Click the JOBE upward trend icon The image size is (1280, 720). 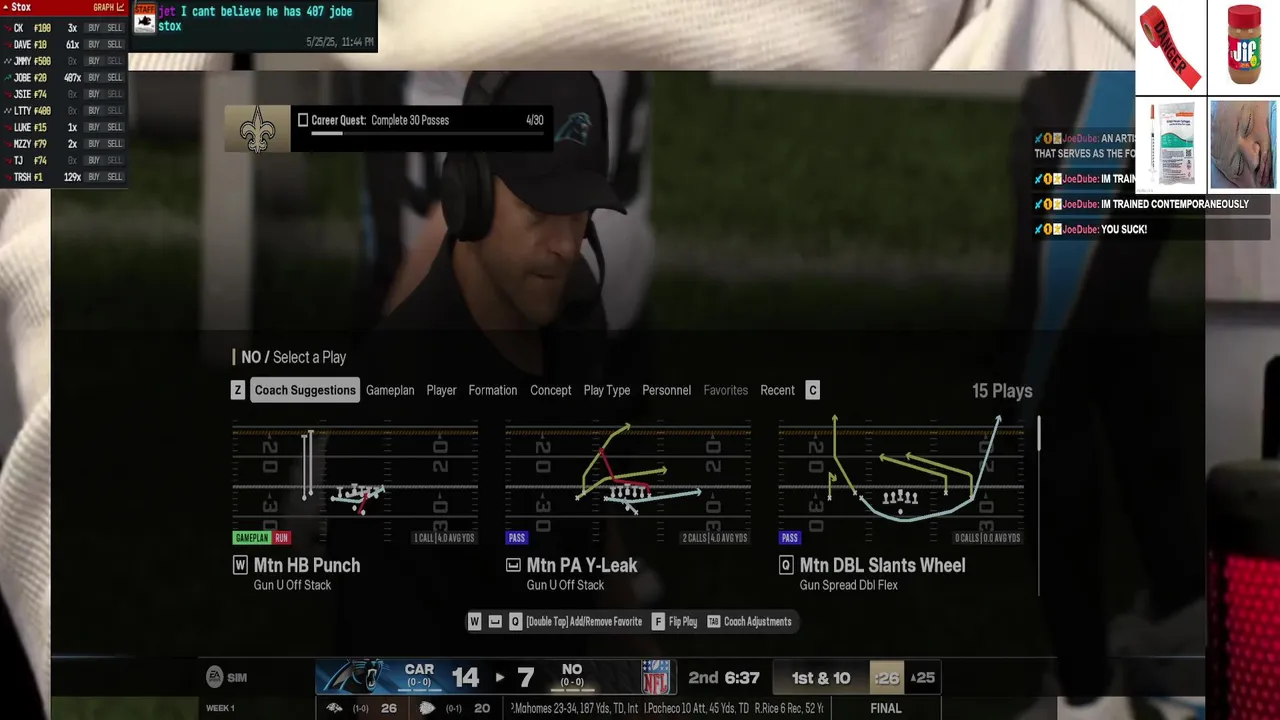click(x=7, y=78)
